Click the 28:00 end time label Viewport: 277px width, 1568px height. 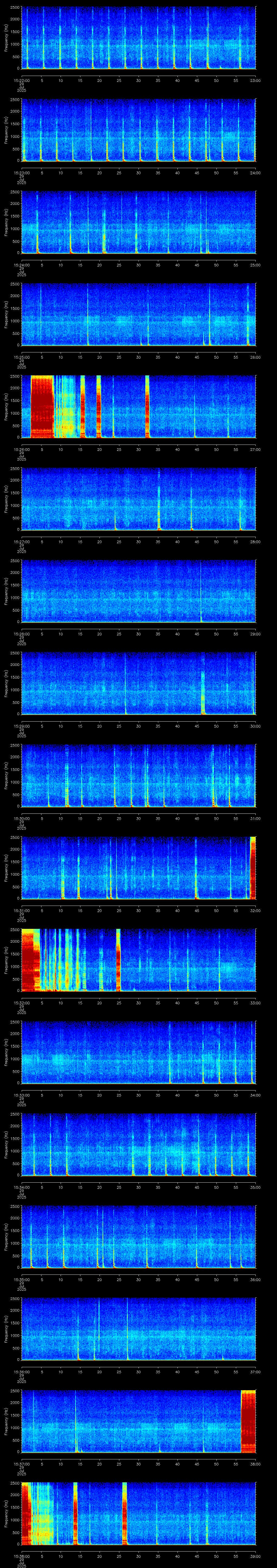pos(255,542)
